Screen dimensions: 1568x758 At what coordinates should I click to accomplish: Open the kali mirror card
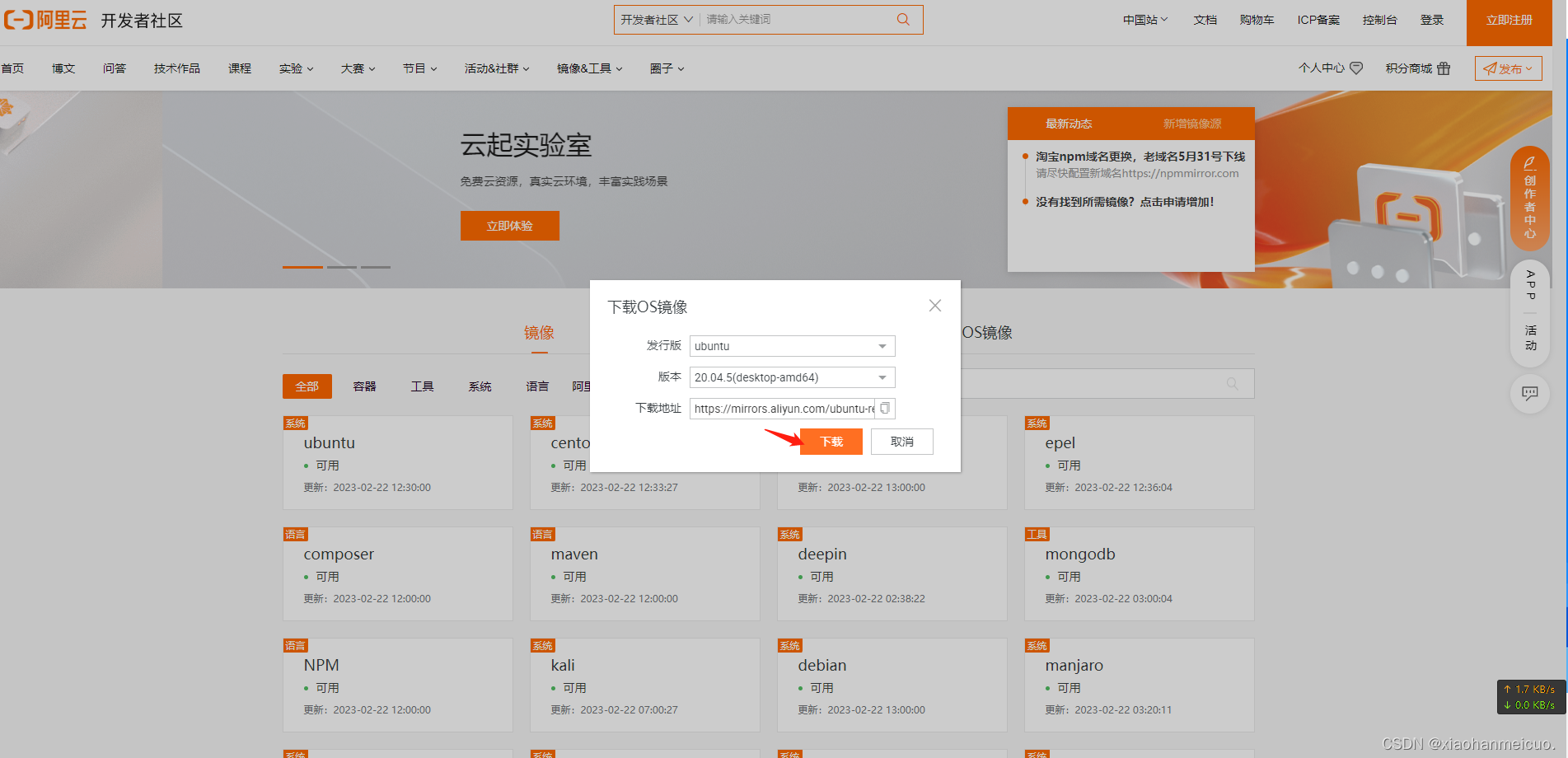coord(645,685)
